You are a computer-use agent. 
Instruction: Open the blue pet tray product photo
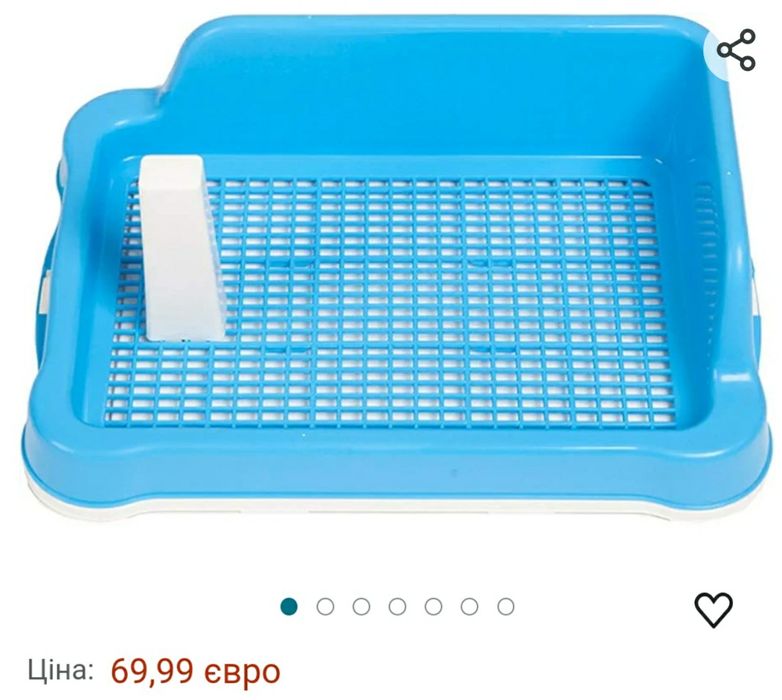tap(391, 269)
